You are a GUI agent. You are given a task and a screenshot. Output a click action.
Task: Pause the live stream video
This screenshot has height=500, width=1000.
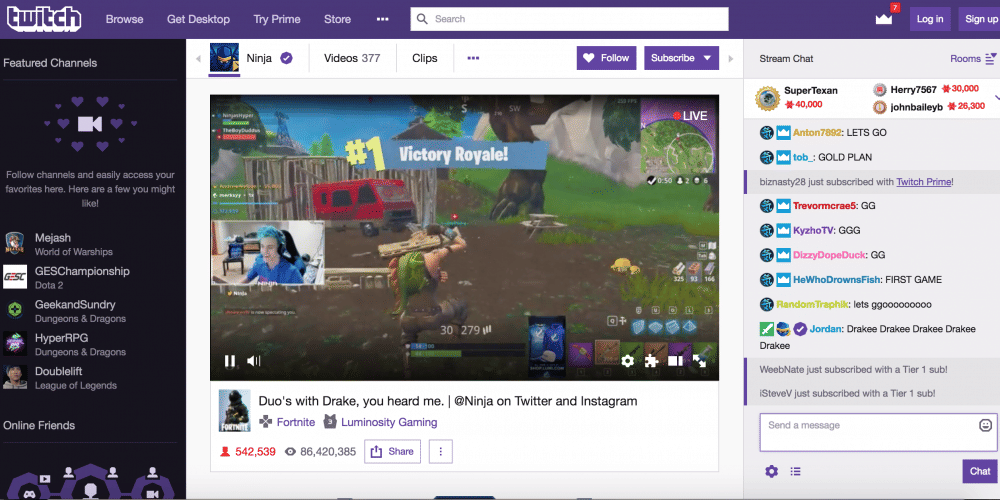coord(230,361)
